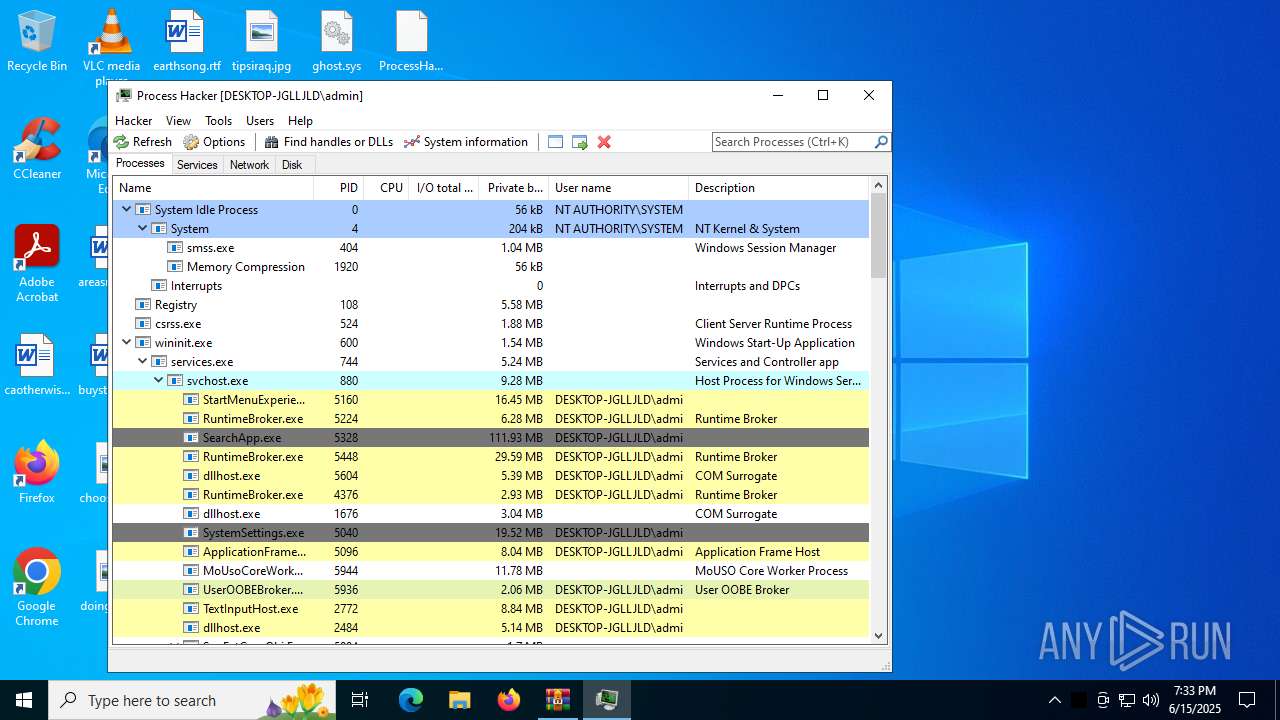Click the Refresh toolbar button

click(143, 142)
